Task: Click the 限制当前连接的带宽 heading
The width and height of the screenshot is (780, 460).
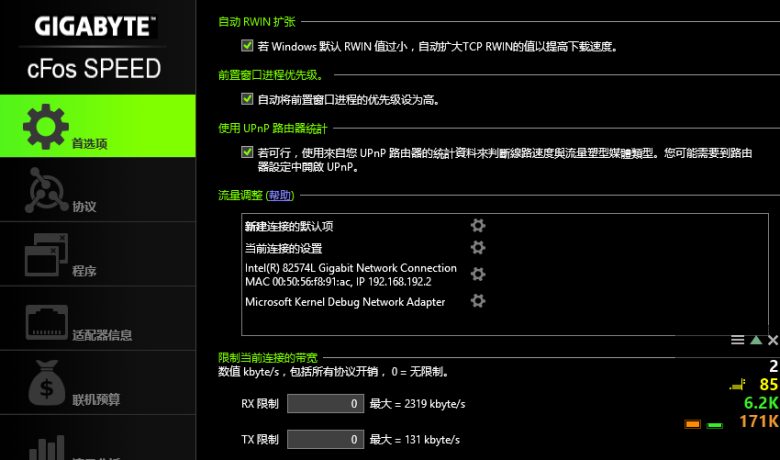Action: 268,358
